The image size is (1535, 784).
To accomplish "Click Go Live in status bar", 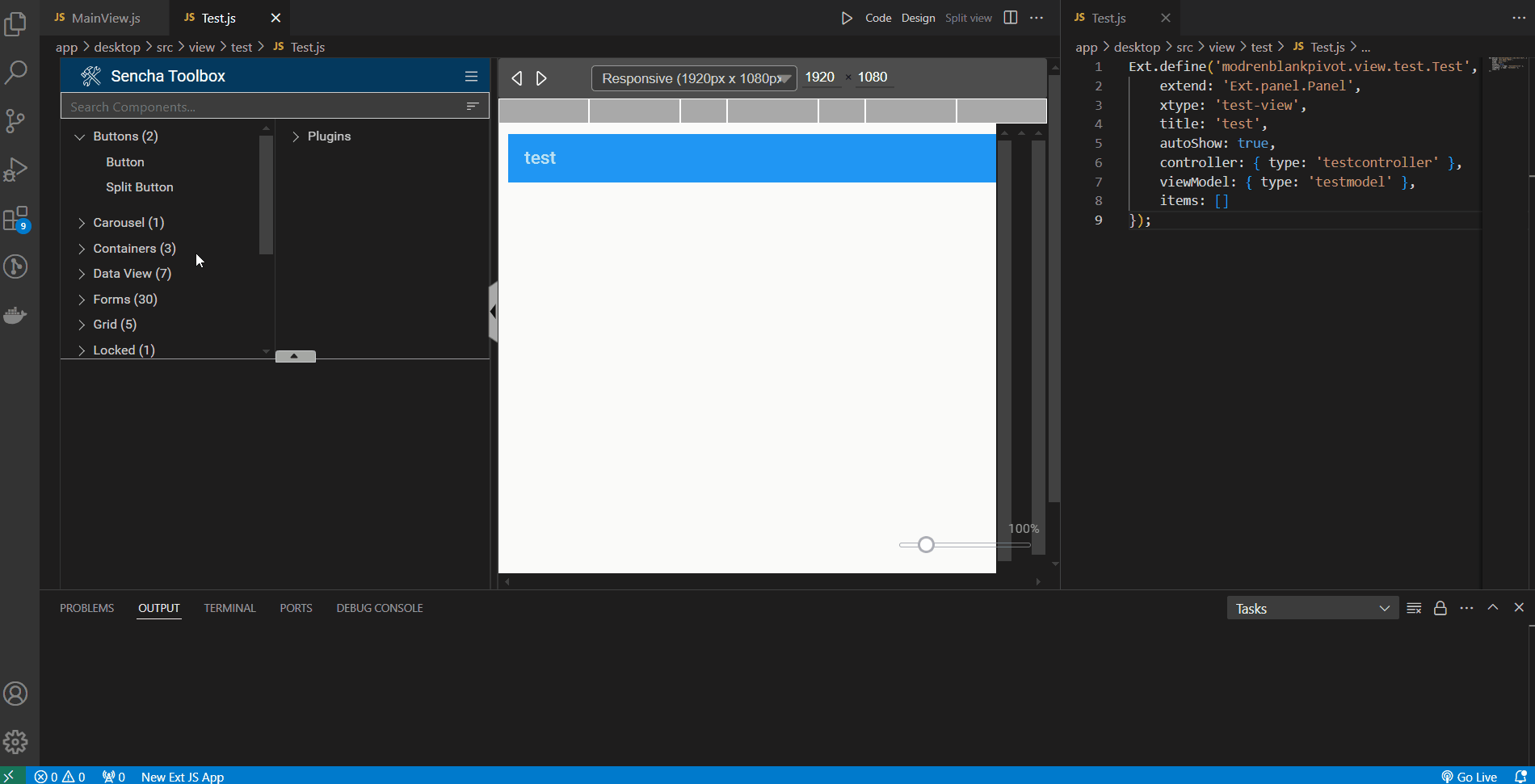I will click(x=1470, y=777).
